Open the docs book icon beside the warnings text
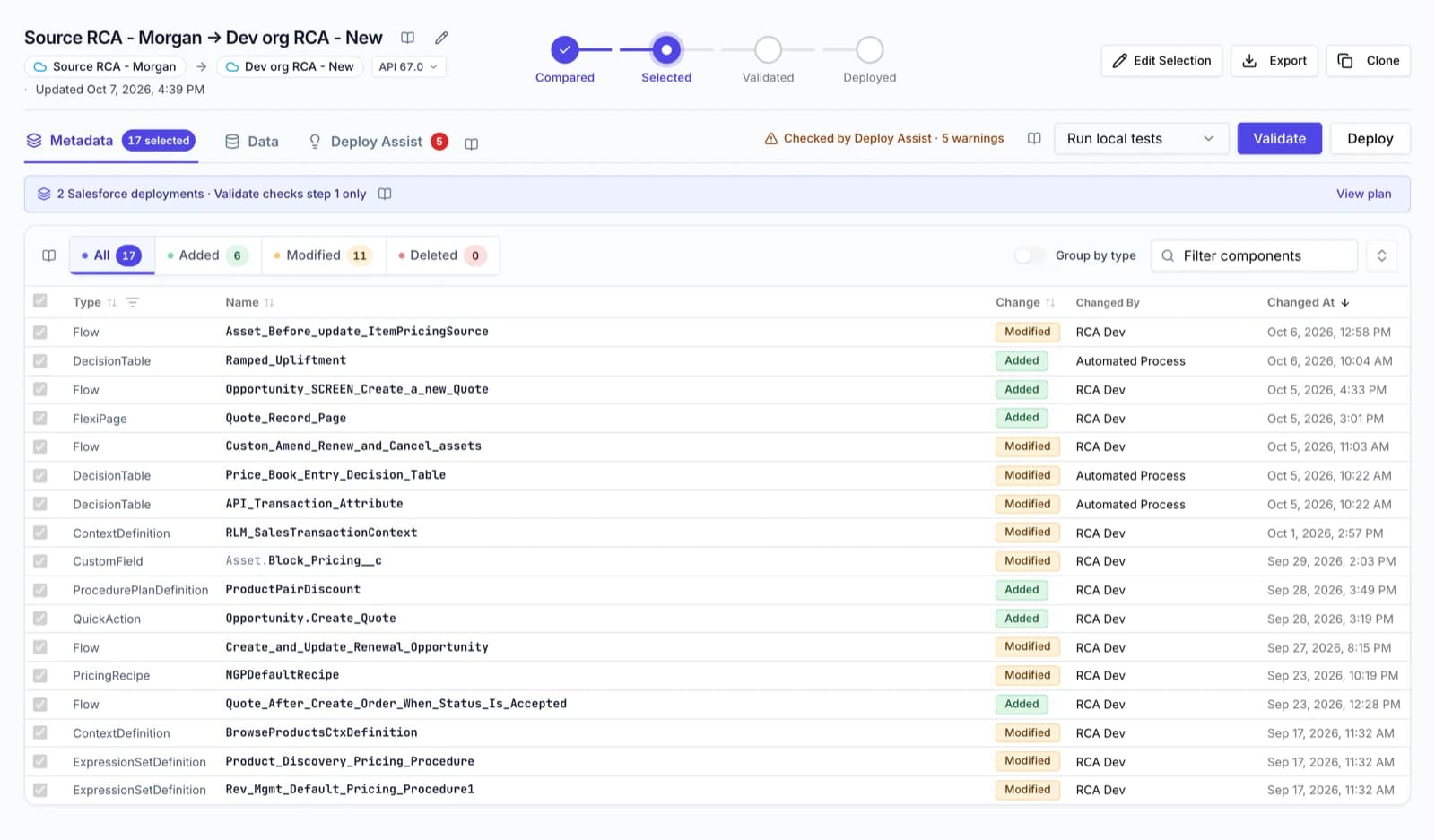This screenshot has width=1435, height=840. pyautogui.click(x=1034, y=139)
